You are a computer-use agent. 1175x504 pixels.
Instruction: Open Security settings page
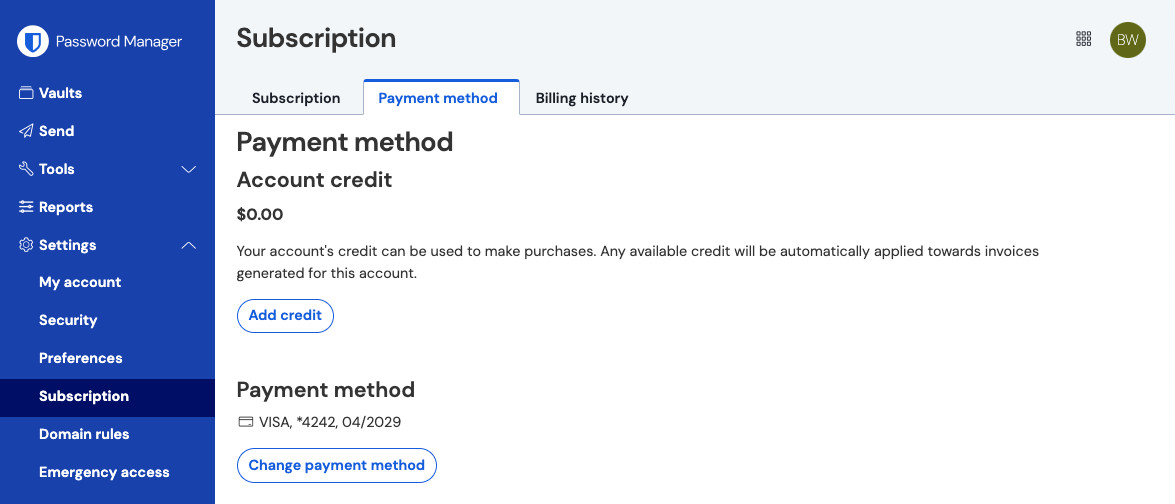click(68, 320)
